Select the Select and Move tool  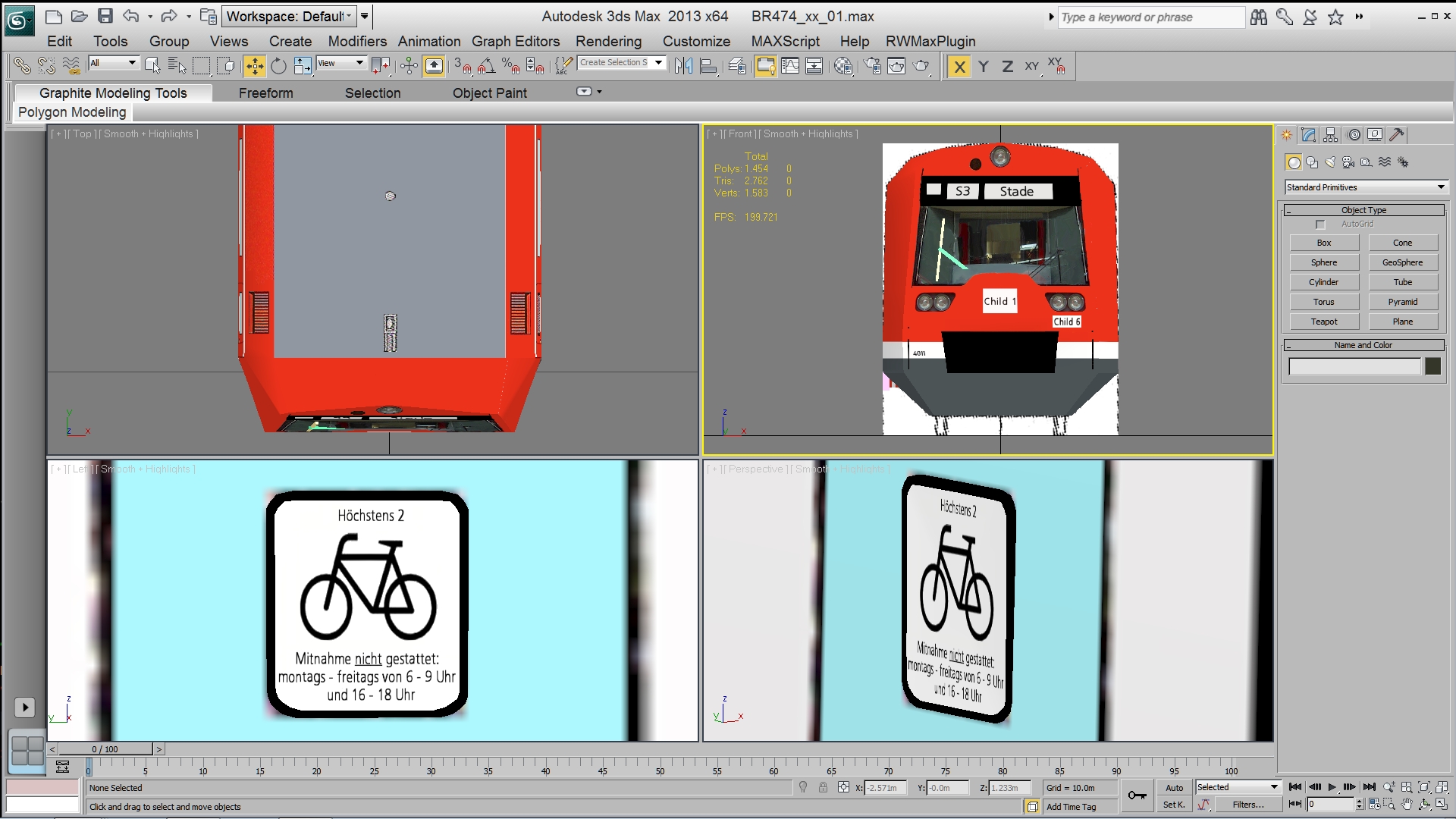click(255, 67)
